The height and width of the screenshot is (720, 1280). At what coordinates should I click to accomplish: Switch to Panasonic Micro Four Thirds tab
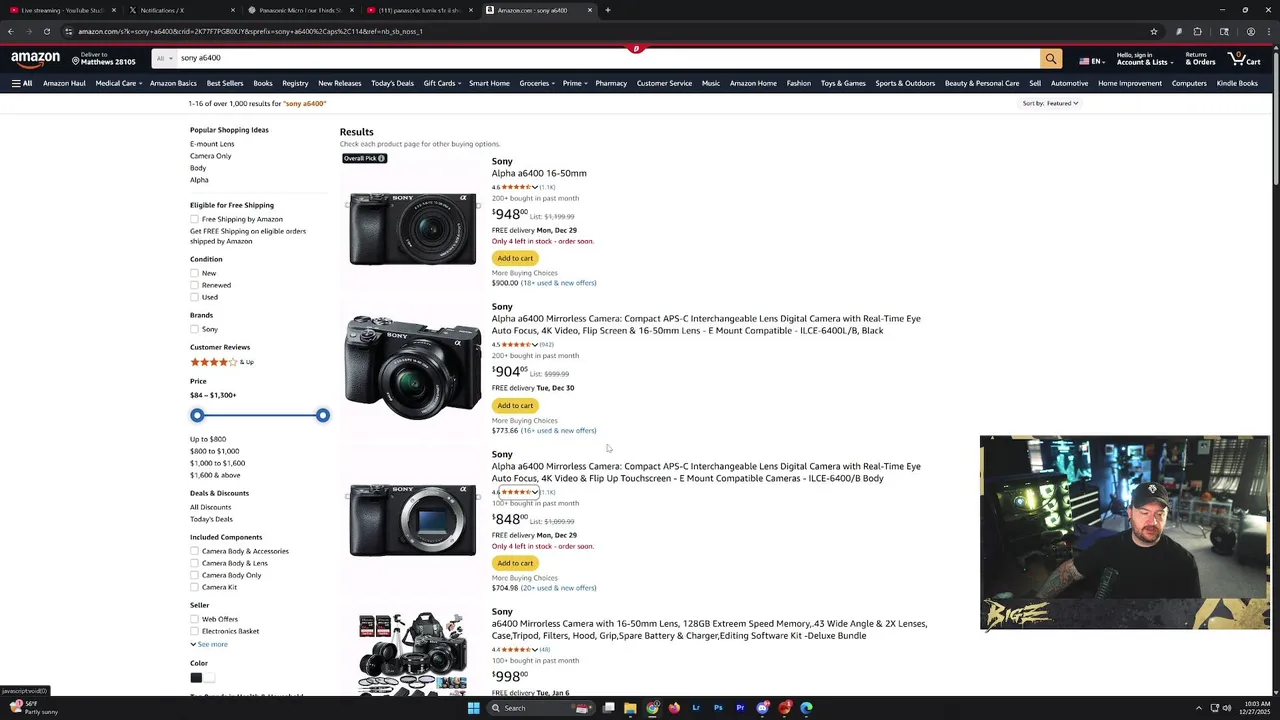pyautogui.click(x=300, y=10)
